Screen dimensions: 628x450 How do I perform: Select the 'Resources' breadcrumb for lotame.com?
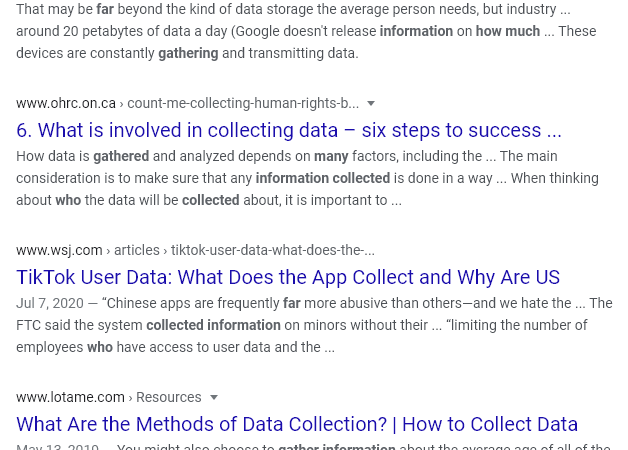pos(169,397)
